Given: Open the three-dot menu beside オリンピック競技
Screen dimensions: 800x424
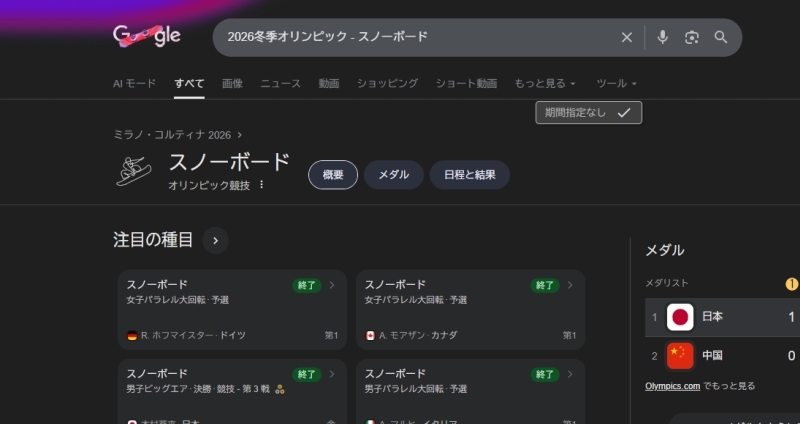Looking at the screenshot, I should coord(262,185).
